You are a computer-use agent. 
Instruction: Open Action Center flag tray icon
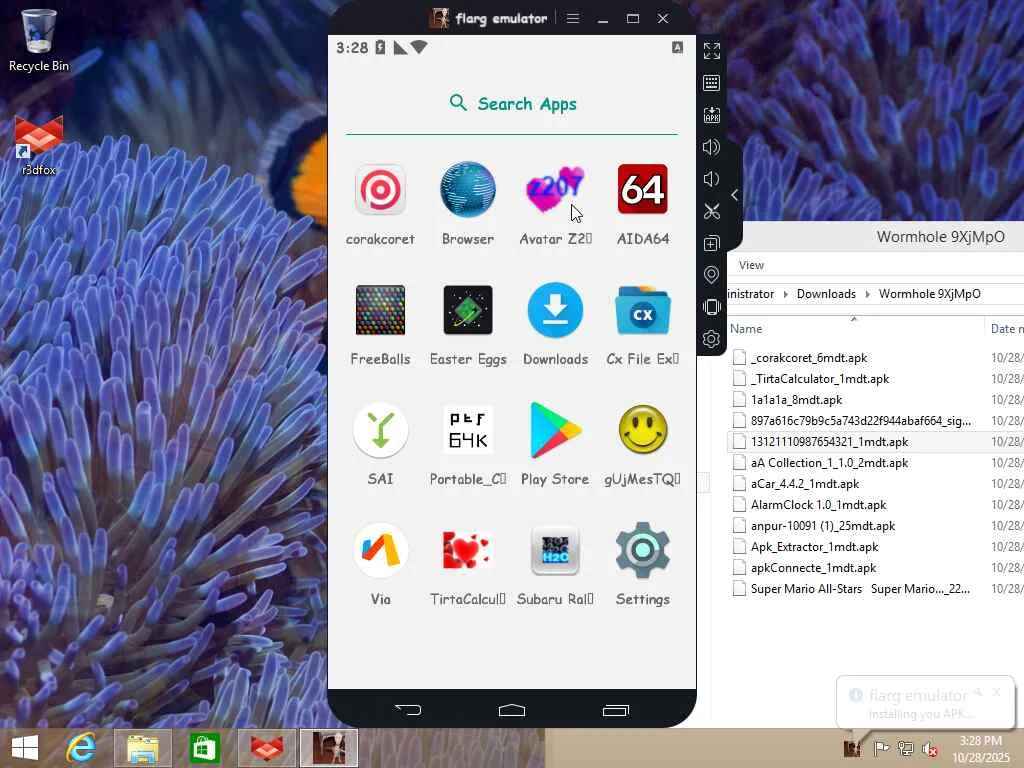880,748
